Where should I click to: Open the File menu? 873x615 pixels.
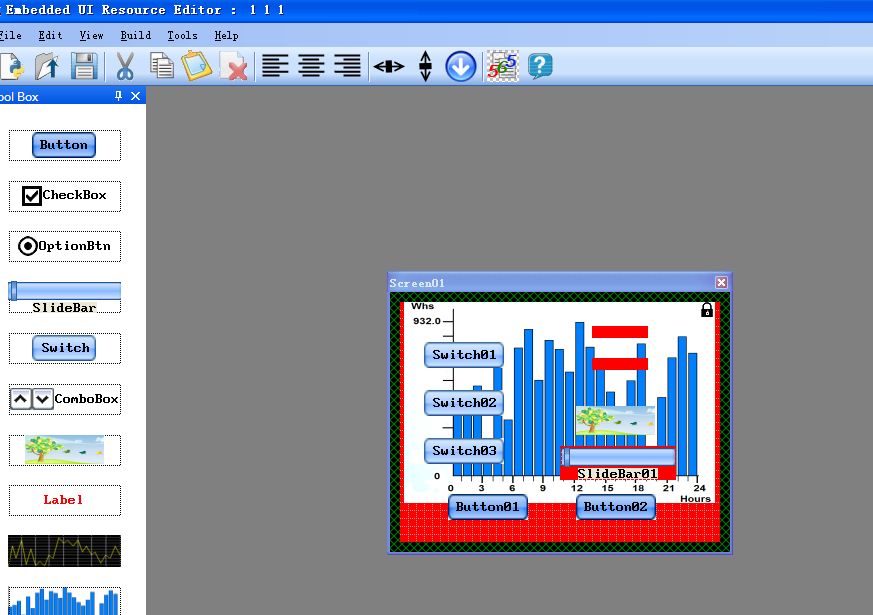[11, 35]
